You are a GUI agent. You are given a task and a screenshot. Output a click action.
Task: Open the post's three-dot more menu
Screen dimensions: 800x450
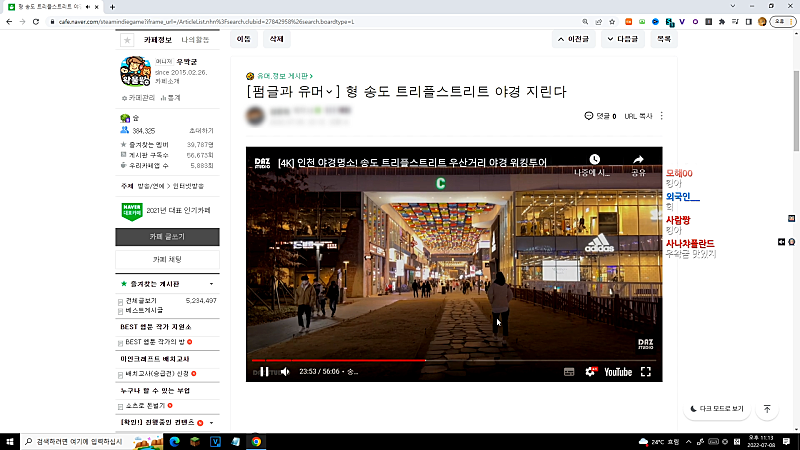[661, 116]
